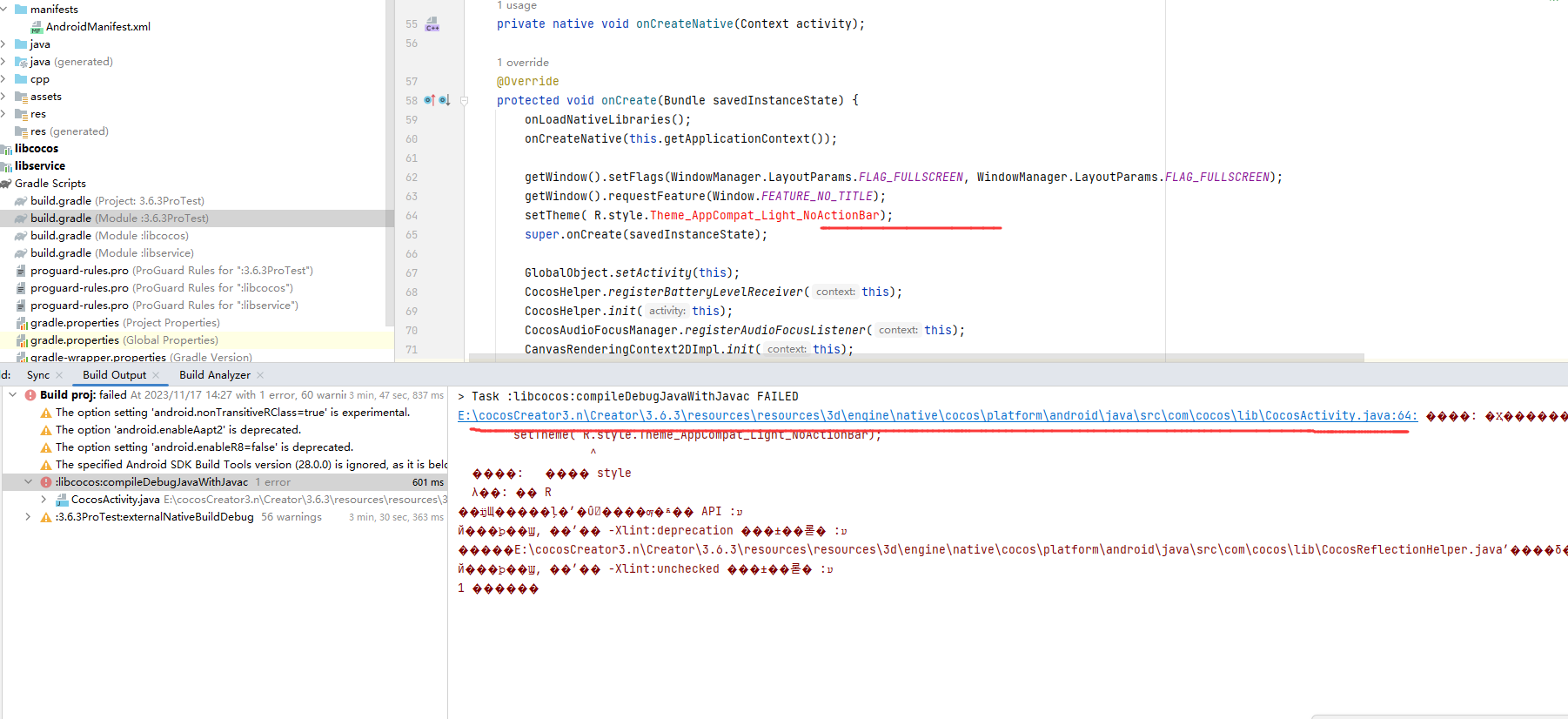Open the CocosActivity.java:64 error link
1568x719 pixels.
(938, 416)
